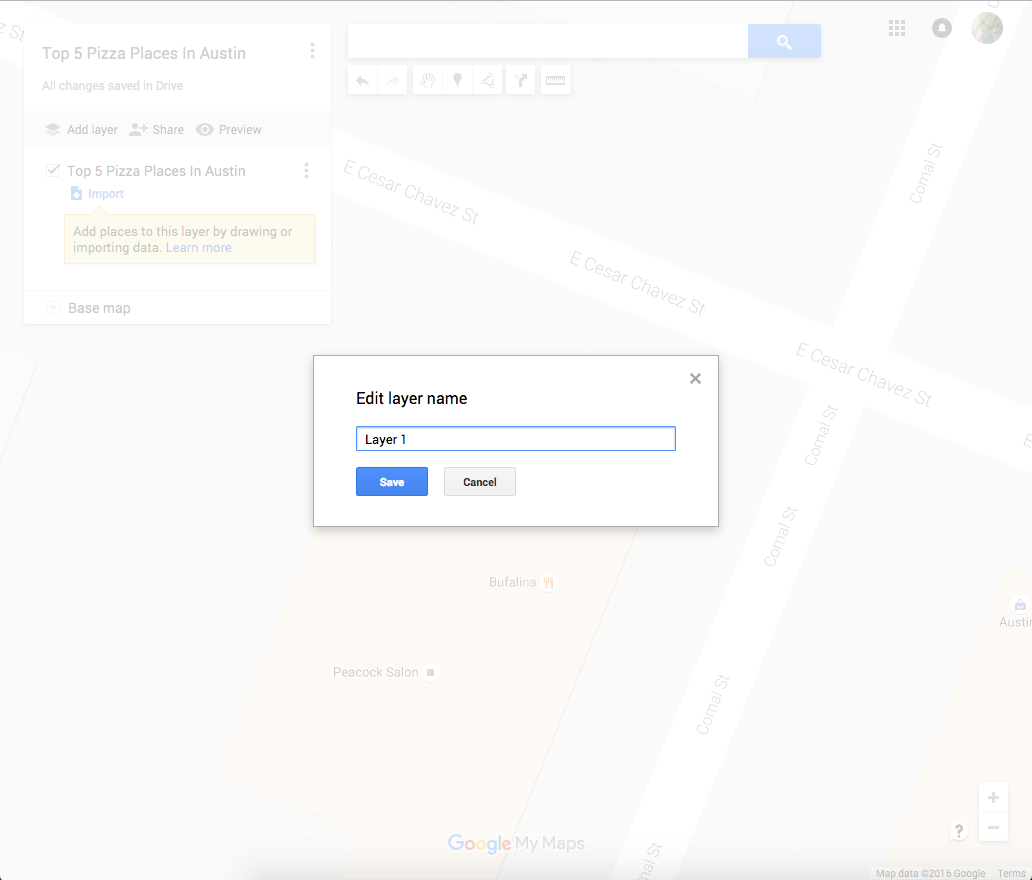The height and width of the screenshot is (880, 1032).
Task: Toggle the Top 5 Pizza Places layer checkbox
Action: point(53,170)
